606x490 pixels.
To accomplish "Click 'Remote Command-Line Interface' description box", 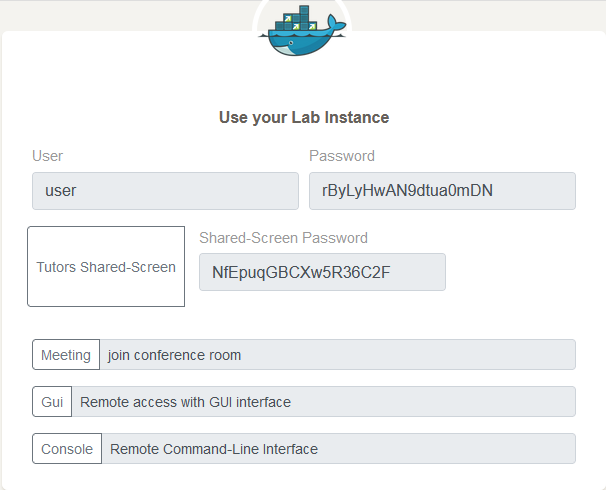I will coord(339,449).
